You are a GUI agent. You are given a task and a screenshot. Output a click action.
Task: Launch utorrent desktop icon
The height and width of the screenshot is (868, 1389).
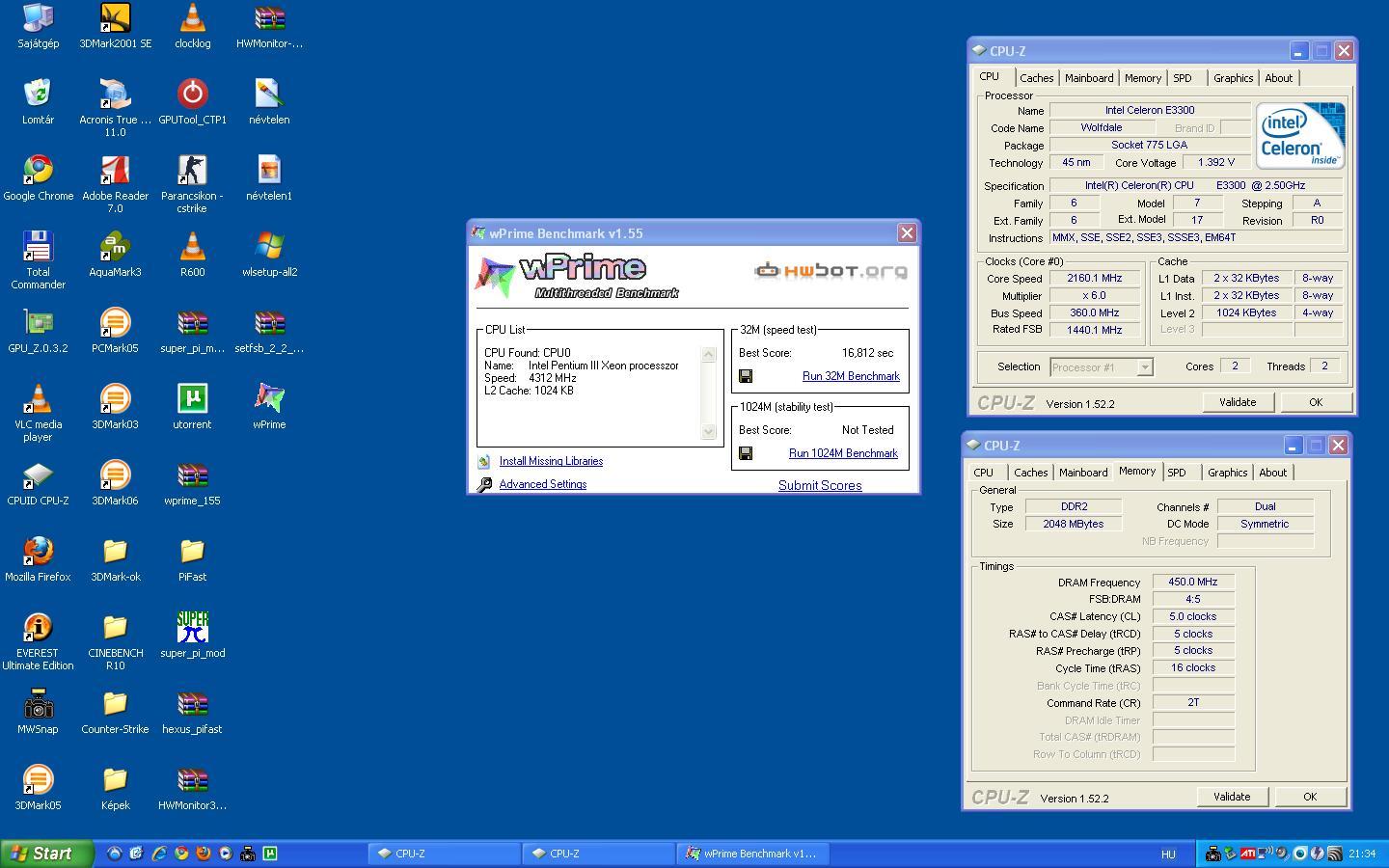coord(193,399)
